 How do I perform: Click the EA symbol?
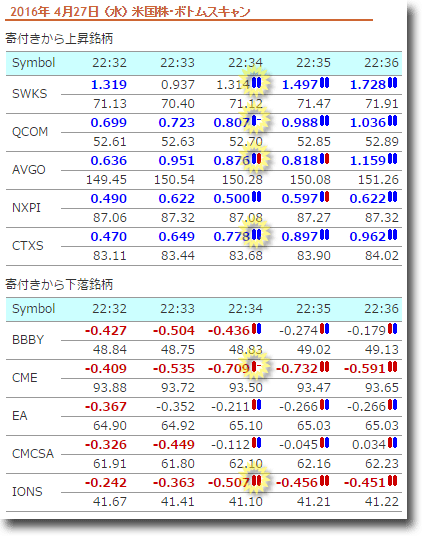[19, 415]
